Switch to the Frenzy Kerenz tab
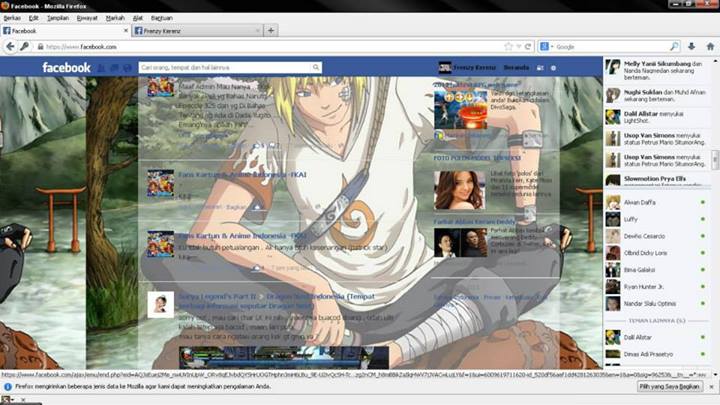The width and height of the screenshot is (720, 405). coord(197,31)
